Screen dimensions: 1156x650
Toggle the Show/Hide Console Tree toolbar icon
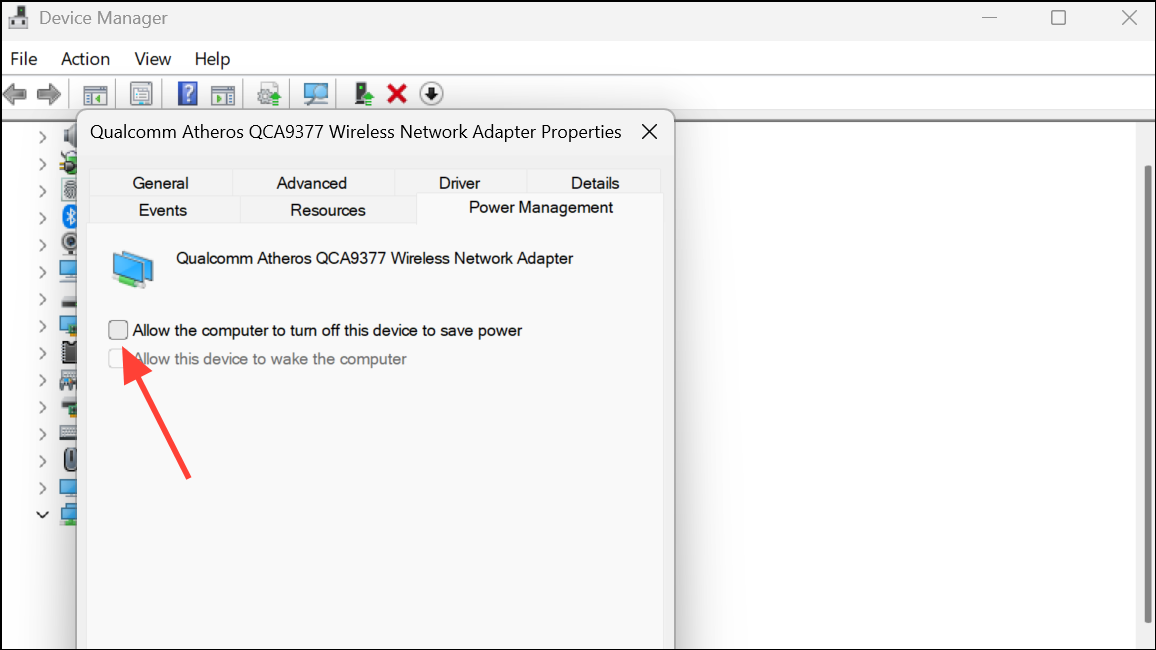pyautogui.click(x=95, y=94)
